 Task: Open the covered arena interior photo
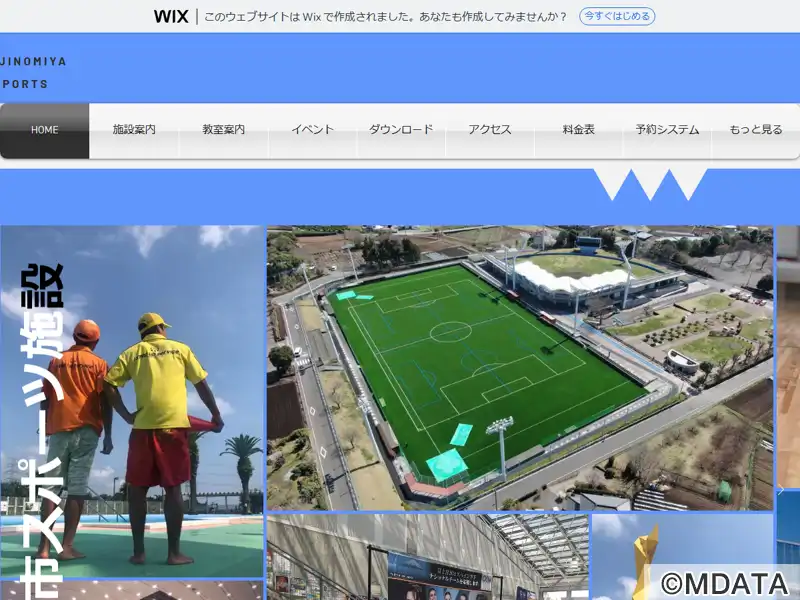pyautogui.click(x=428, y=557)
